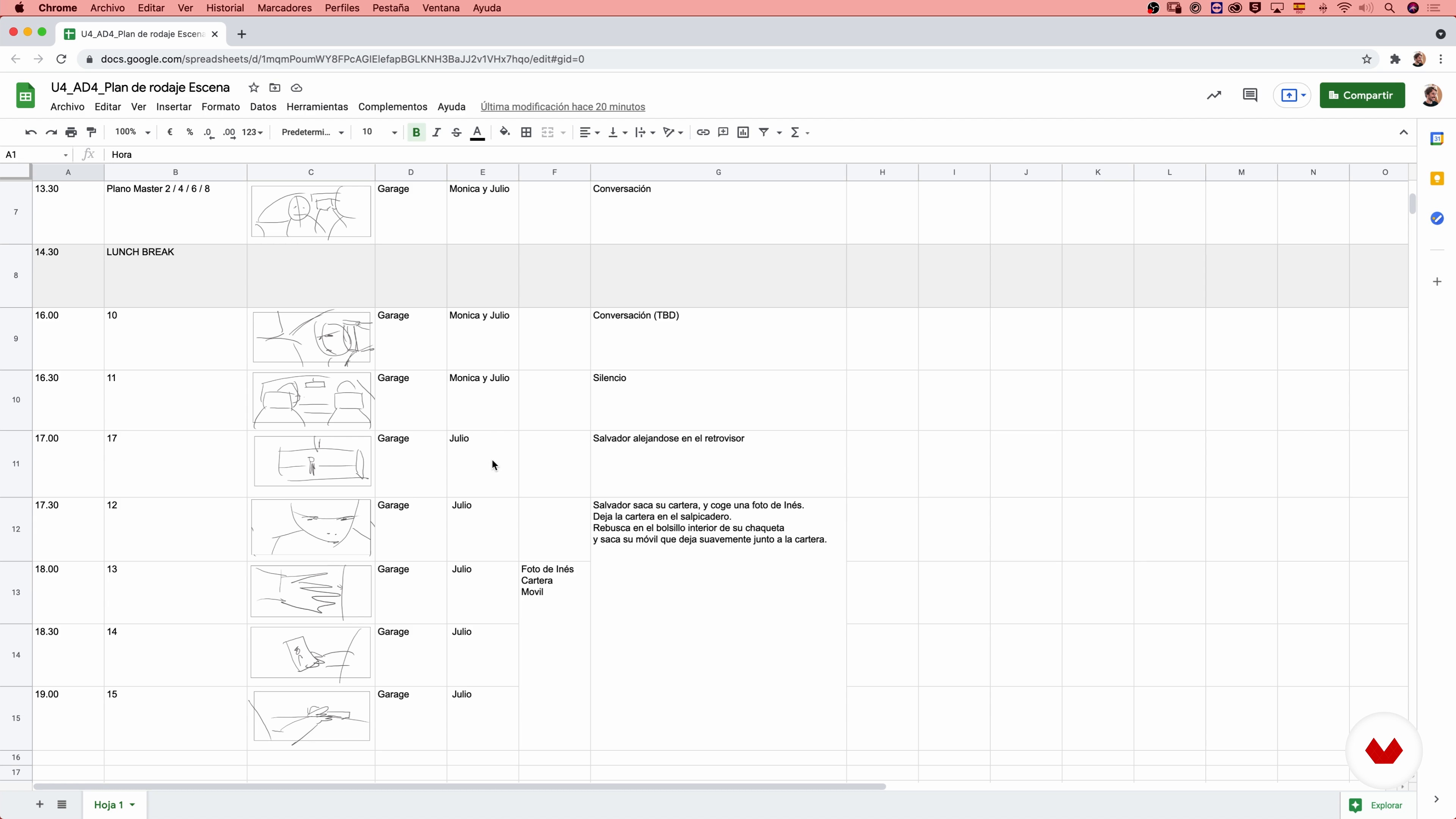1456x819 pixels.
Task: Star the U4_AD4 document
Action: (x=254, y=88)
